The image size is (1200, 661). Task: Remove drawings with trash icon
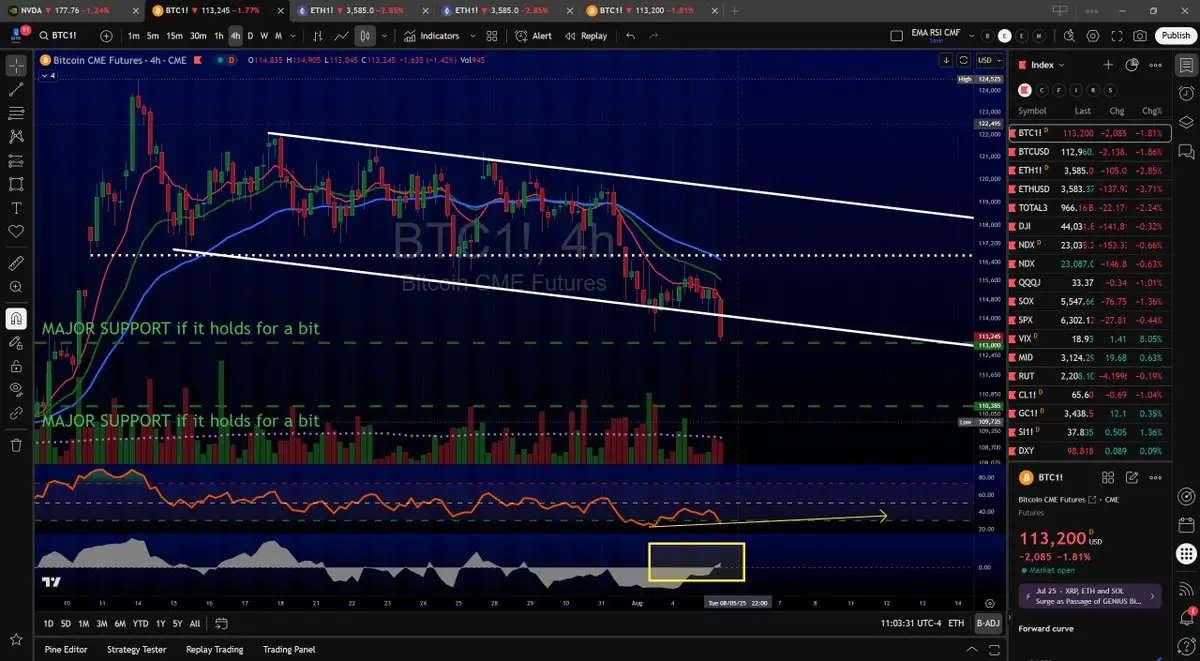click(16, 445)
